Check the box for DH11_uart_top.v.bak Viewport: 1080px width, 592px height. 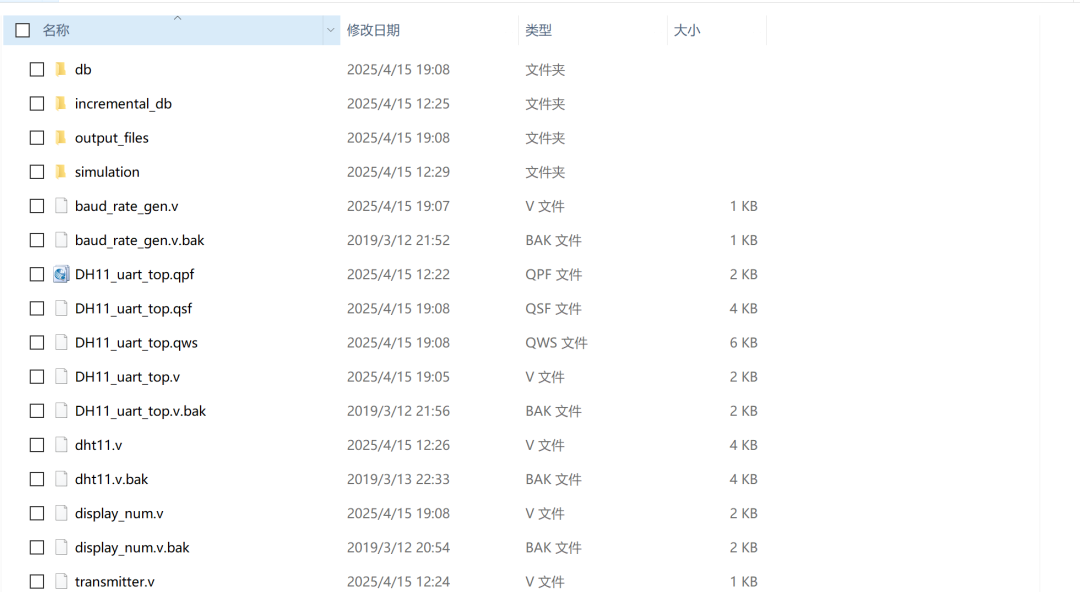click(x=37, y=411)
